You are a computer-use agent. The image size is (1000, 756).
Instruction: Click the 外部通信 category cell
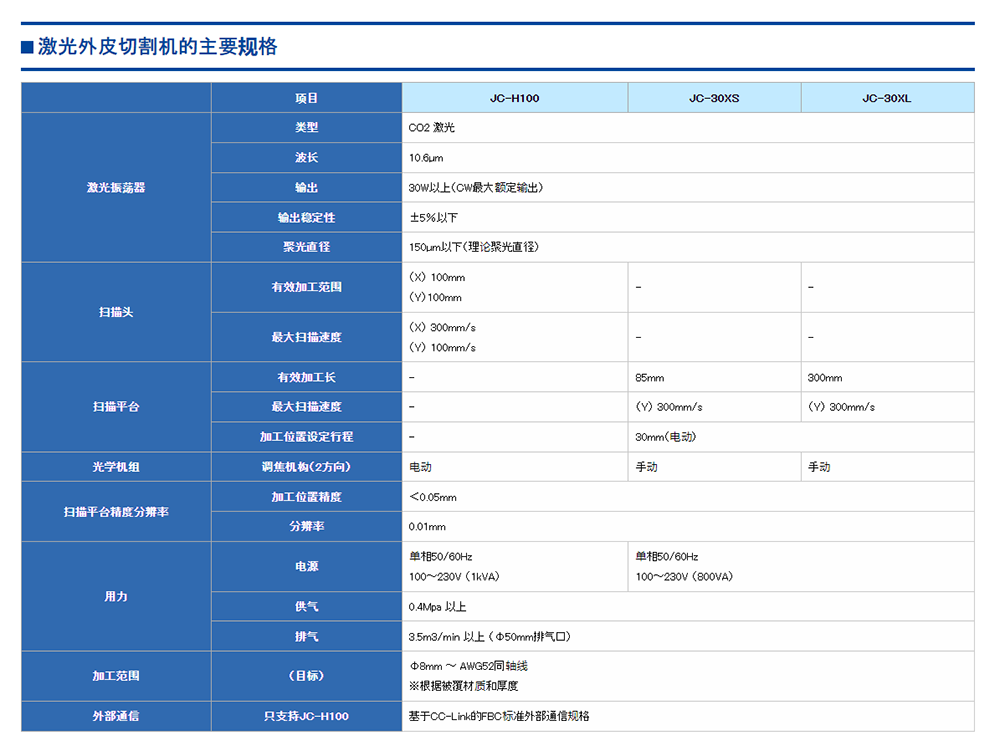116,716
